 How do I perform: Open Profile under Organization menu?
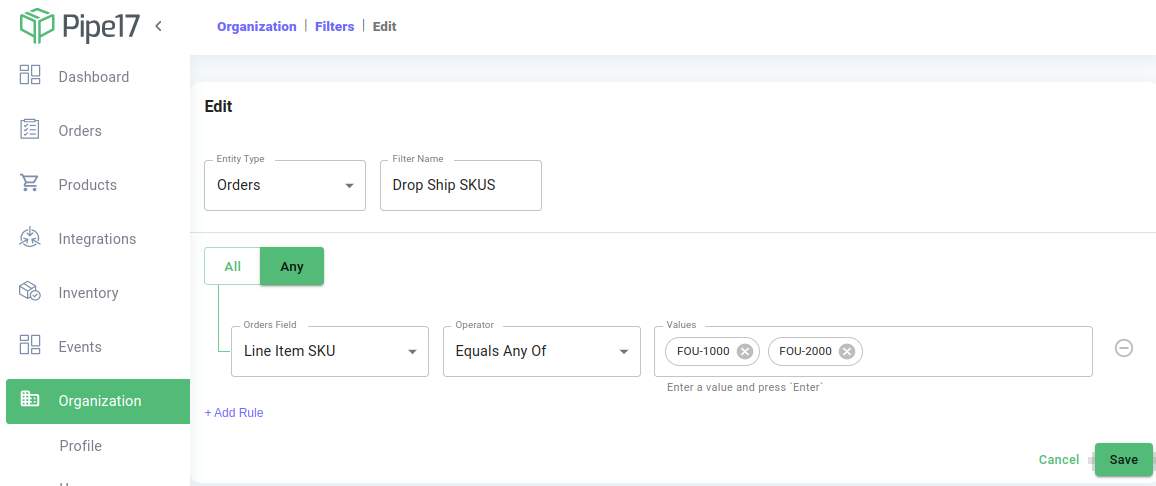click(80, 446)
